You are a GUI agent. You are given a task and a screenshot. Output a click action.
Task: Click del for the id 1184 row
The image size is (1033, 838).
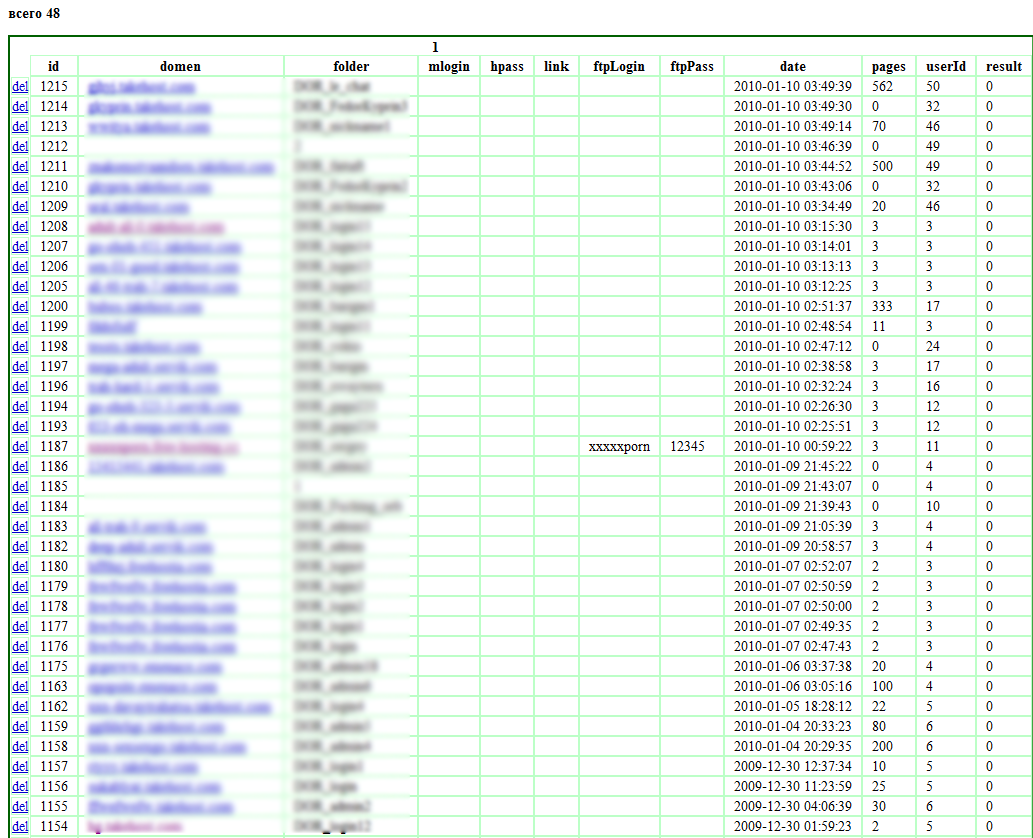[20, 507]
